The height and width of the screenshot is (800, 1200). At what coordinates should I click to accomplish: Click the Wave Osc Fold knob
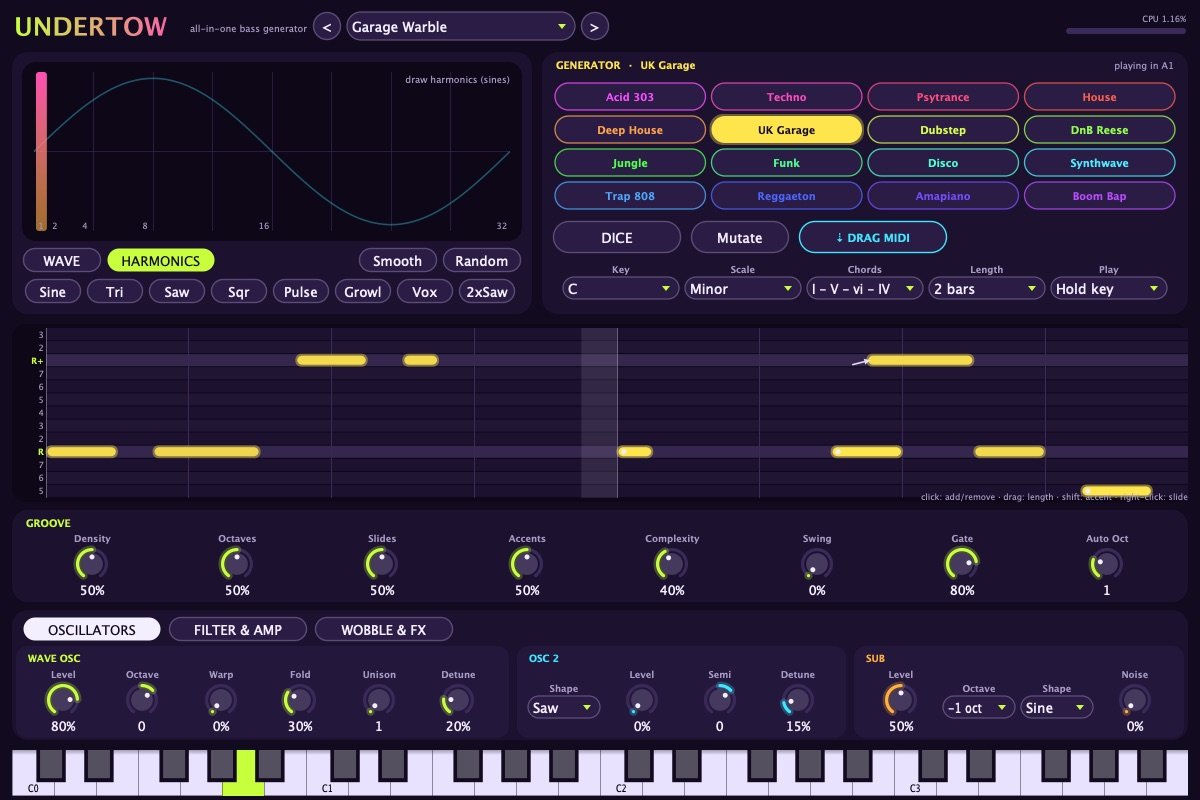click(300, 700)
